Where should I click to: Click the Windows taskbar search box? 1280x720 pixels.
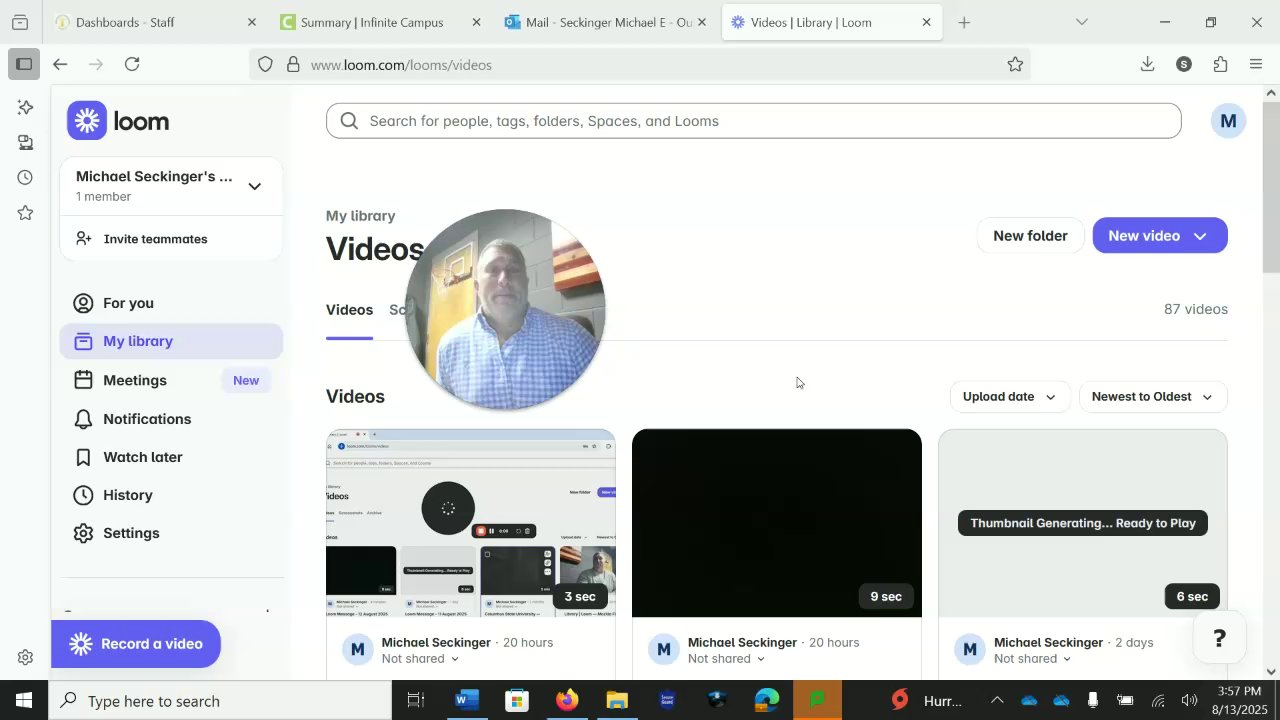click(220, 700)
